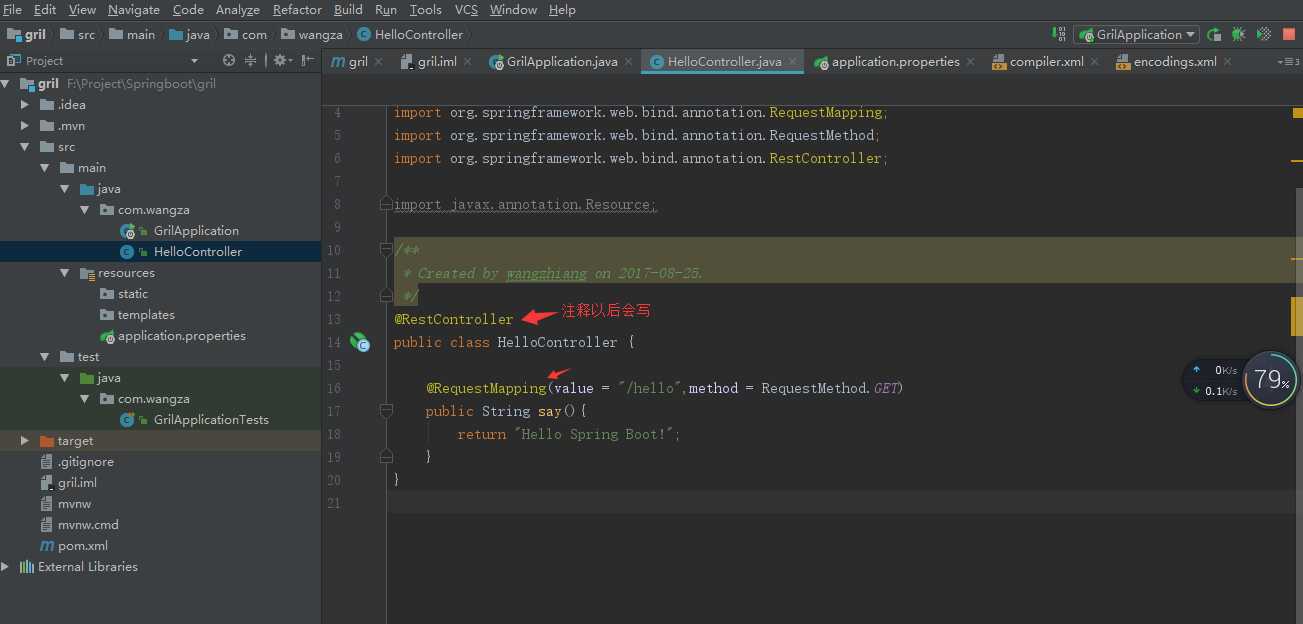This screenshot has height=624, width=1303.
Task: Collapse the test folder
Action: click(45, 357)
